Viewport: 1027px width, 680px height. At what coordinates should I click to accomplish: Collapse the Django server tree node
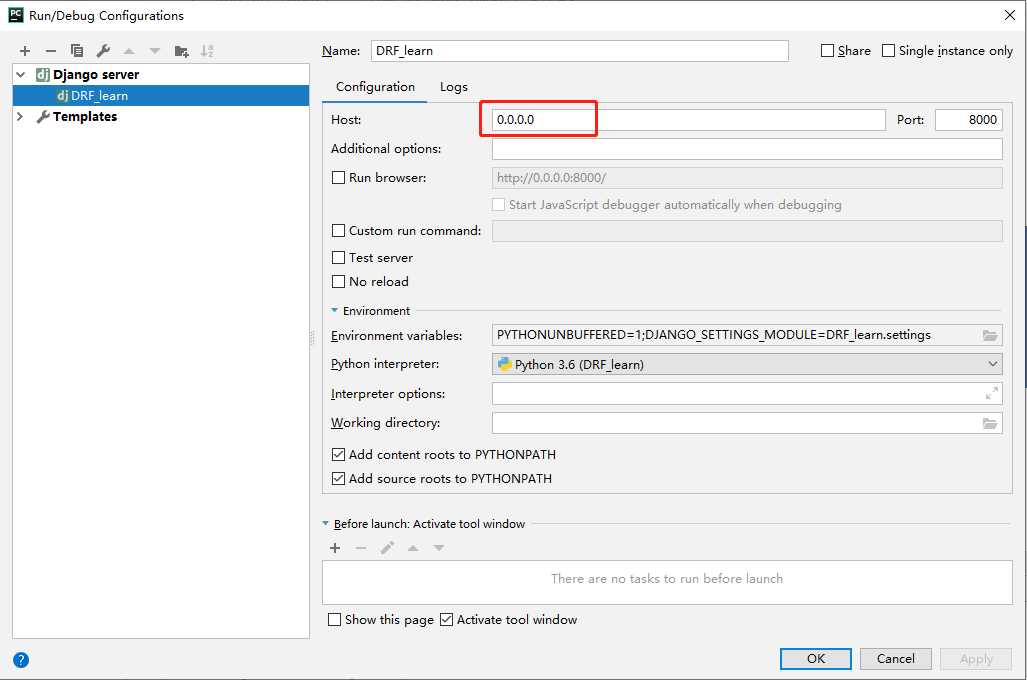point(21,75)
